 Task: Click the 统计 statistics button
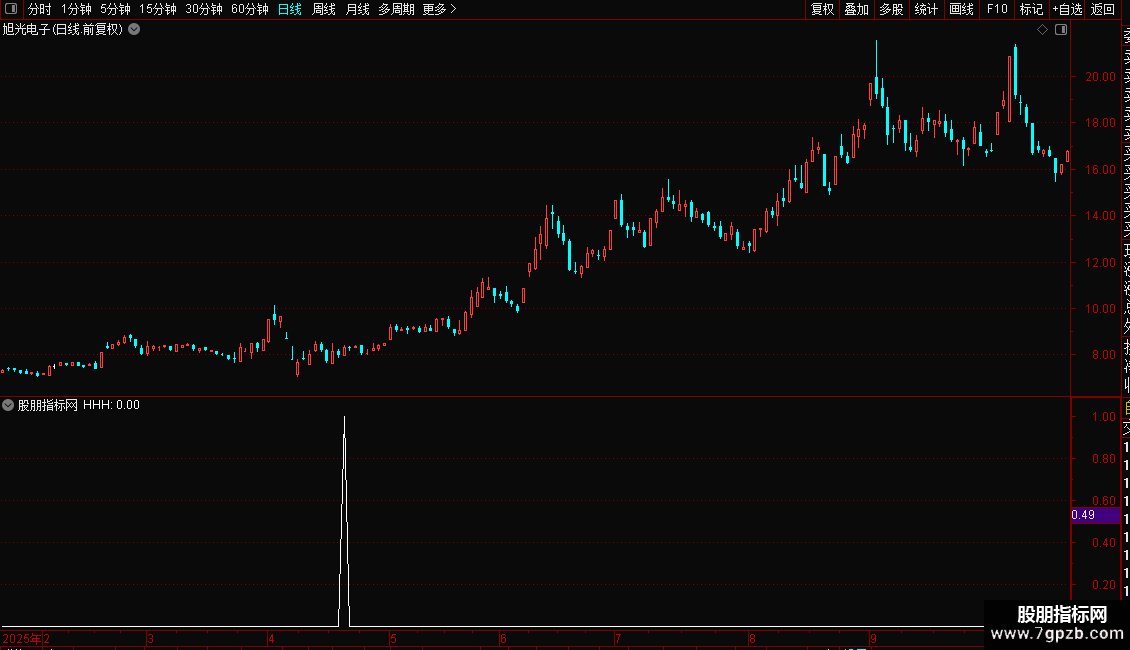[x=926, y=9]
